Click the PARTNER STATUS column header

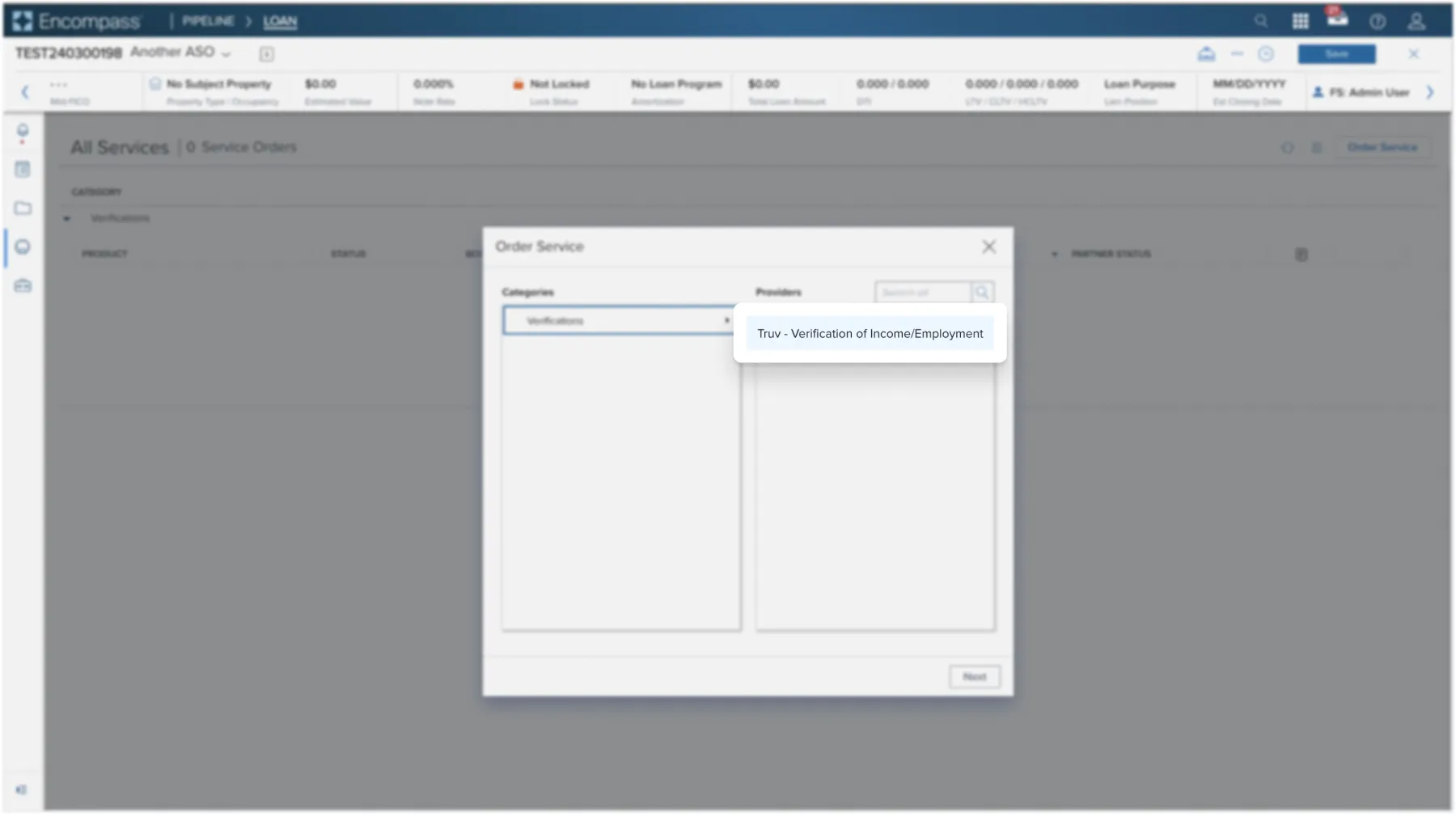click(x=1111, y=254)
